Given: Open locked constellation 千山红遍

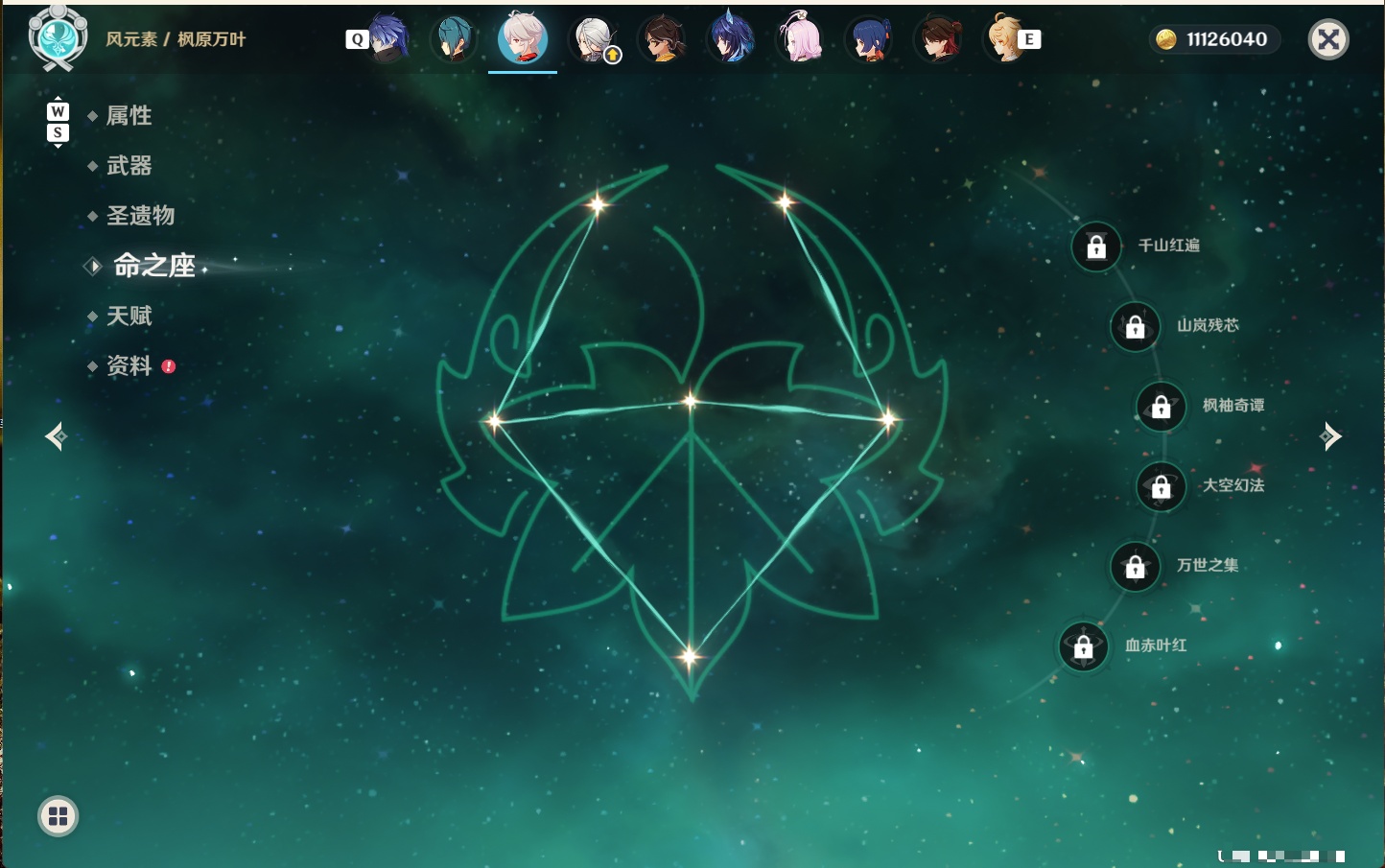Looking at the screenshot, I should pos(1096,246).
